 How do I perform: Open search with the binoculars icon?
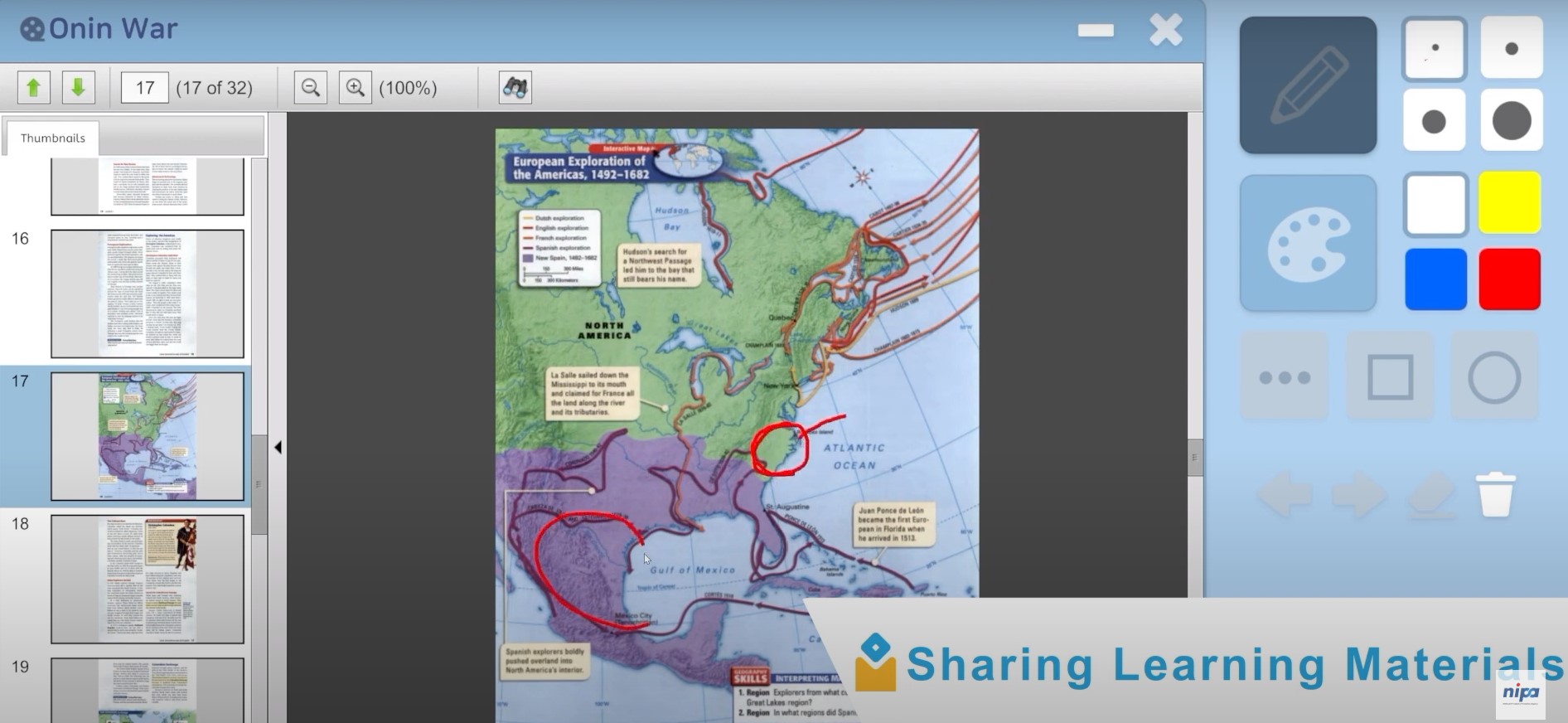tap(515, 87)
